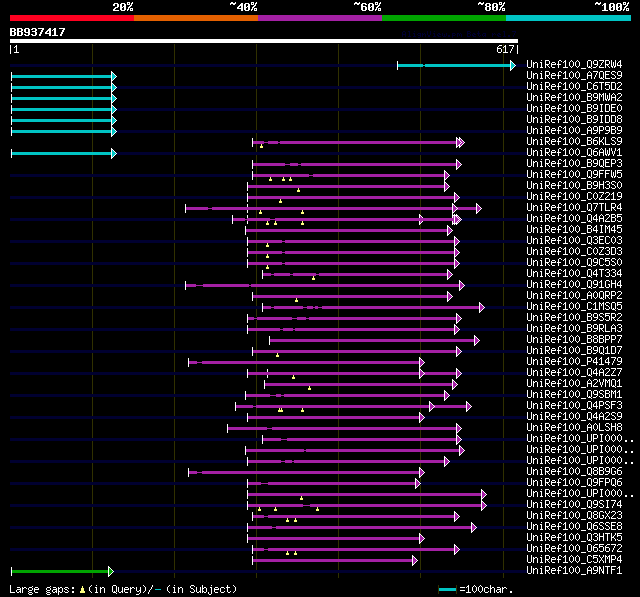This screenshot has height=597, width=640.
Task: Click the UniRef100_Q7TLR4 label
Action: click(574, 208)
